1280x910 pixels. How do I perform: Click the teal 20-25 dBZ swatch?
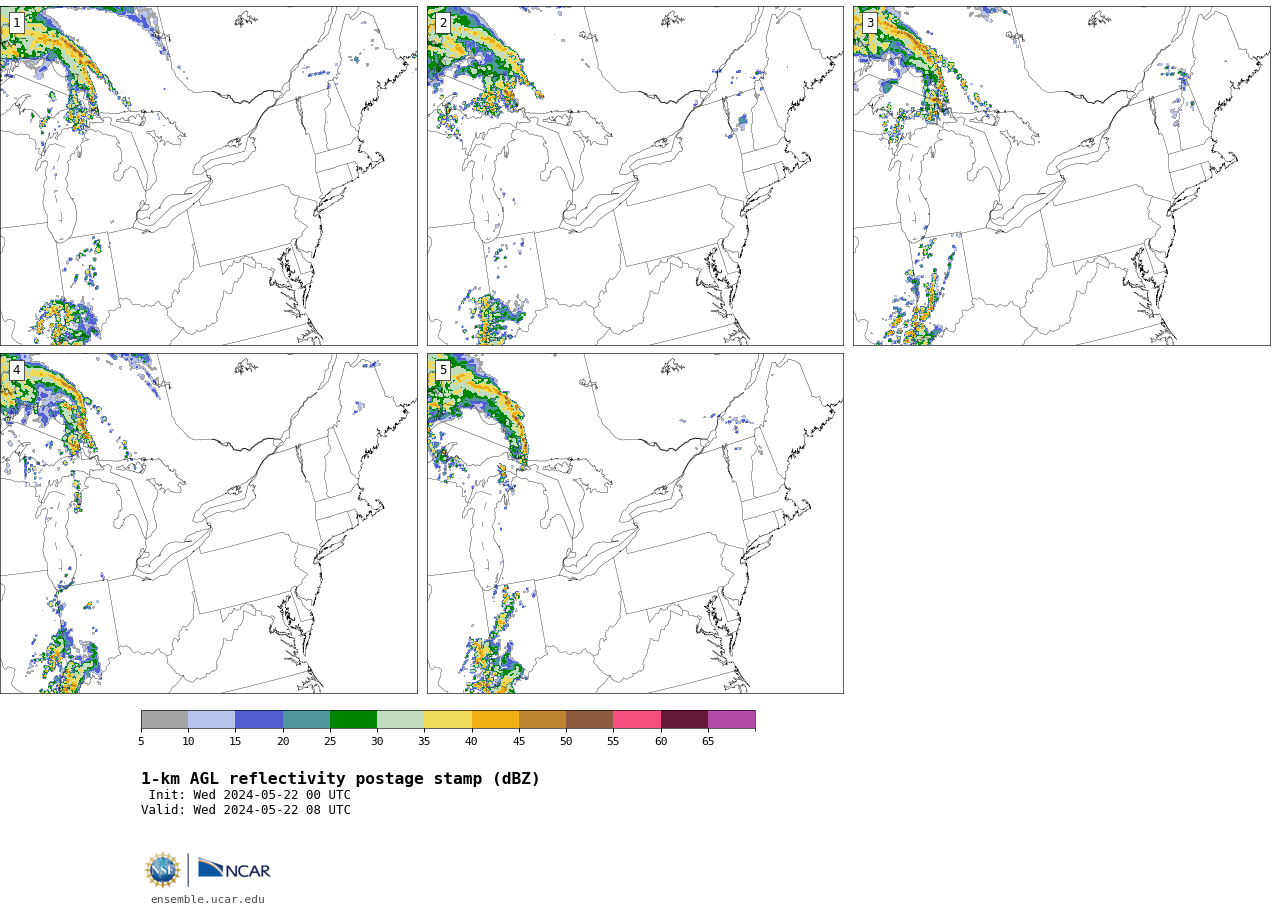pos(306,720)
